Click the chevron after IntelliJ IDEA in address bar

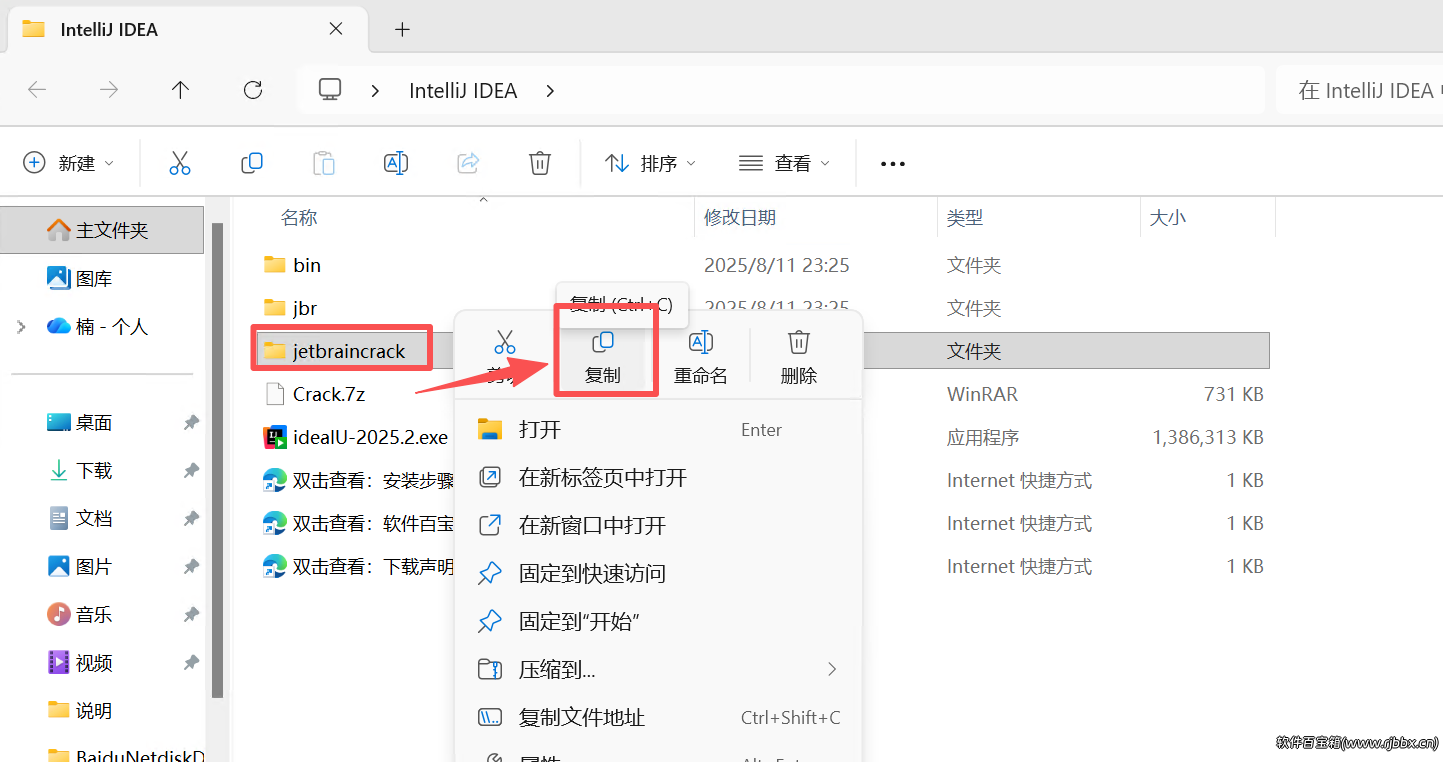click(550, 91)
